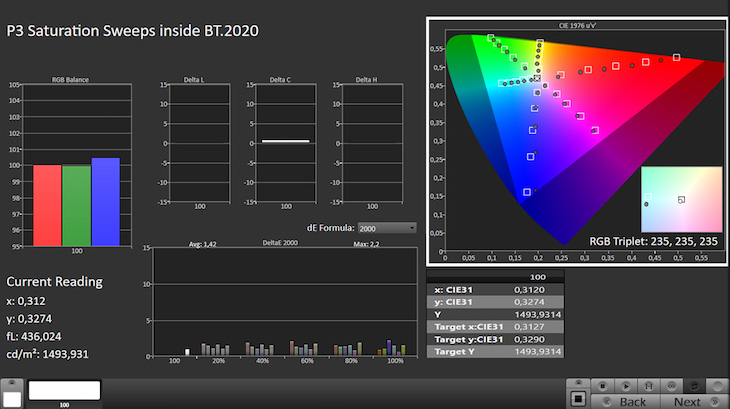This screenshot has width=730, height=409.
Task: Click the 'cd/m²: 1493,931' reading
Action: (47, 354)
